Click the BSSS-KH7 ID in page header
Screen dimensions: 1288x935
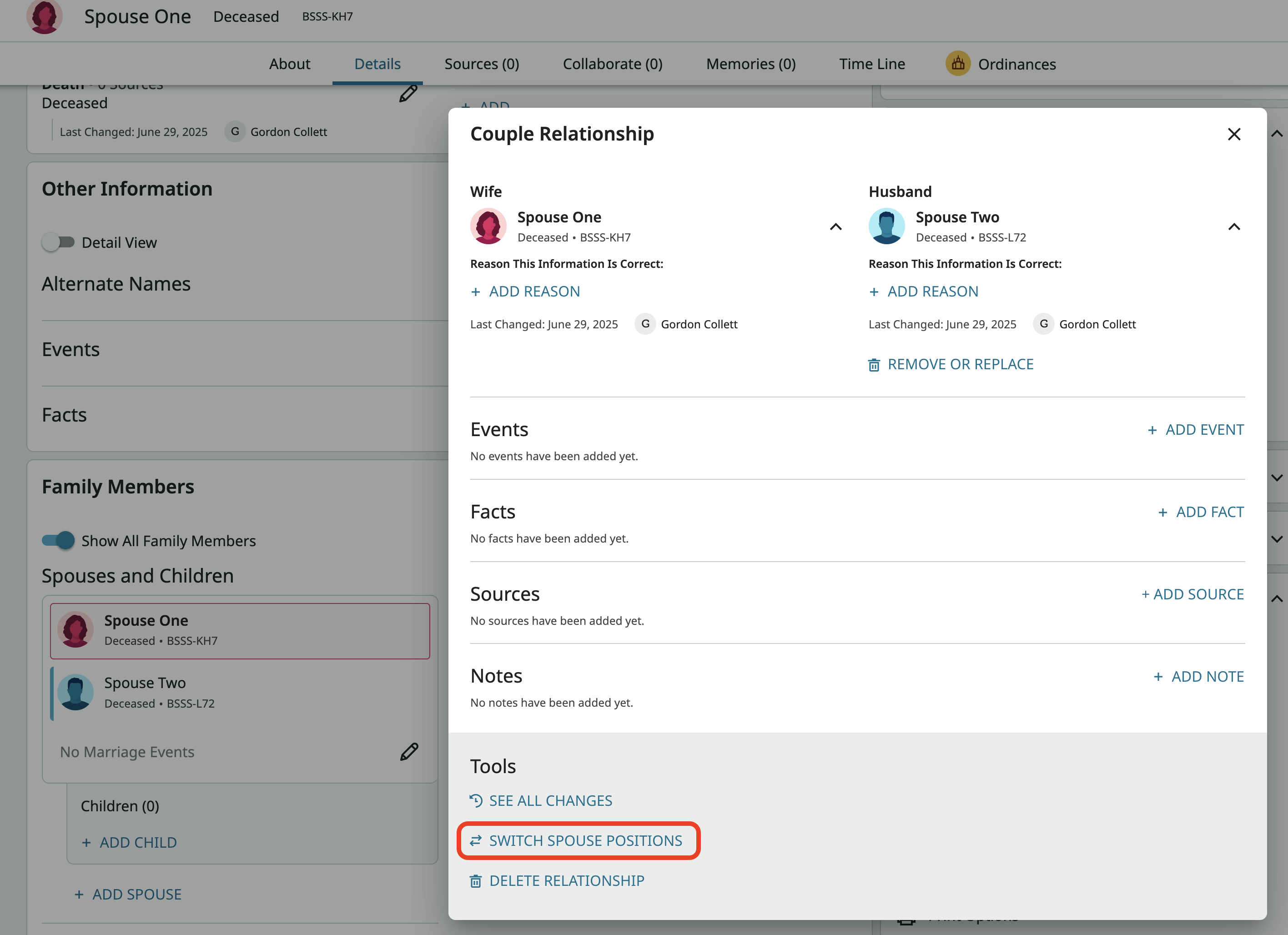click(x=327, y=16)
